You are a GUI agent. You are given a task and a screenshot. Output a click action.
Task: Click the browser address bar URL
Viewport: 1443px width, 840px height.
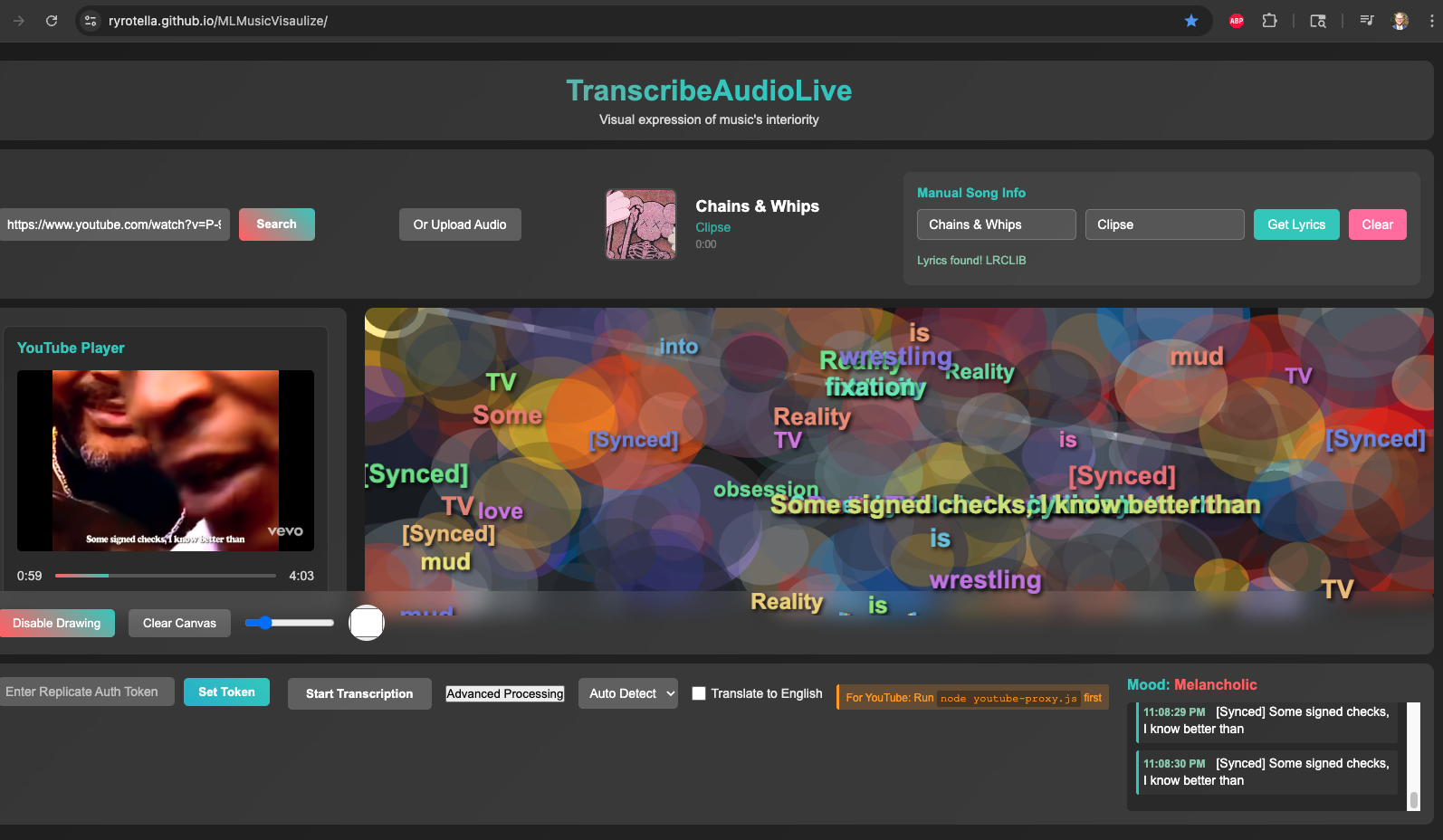(x=218, y=21)
